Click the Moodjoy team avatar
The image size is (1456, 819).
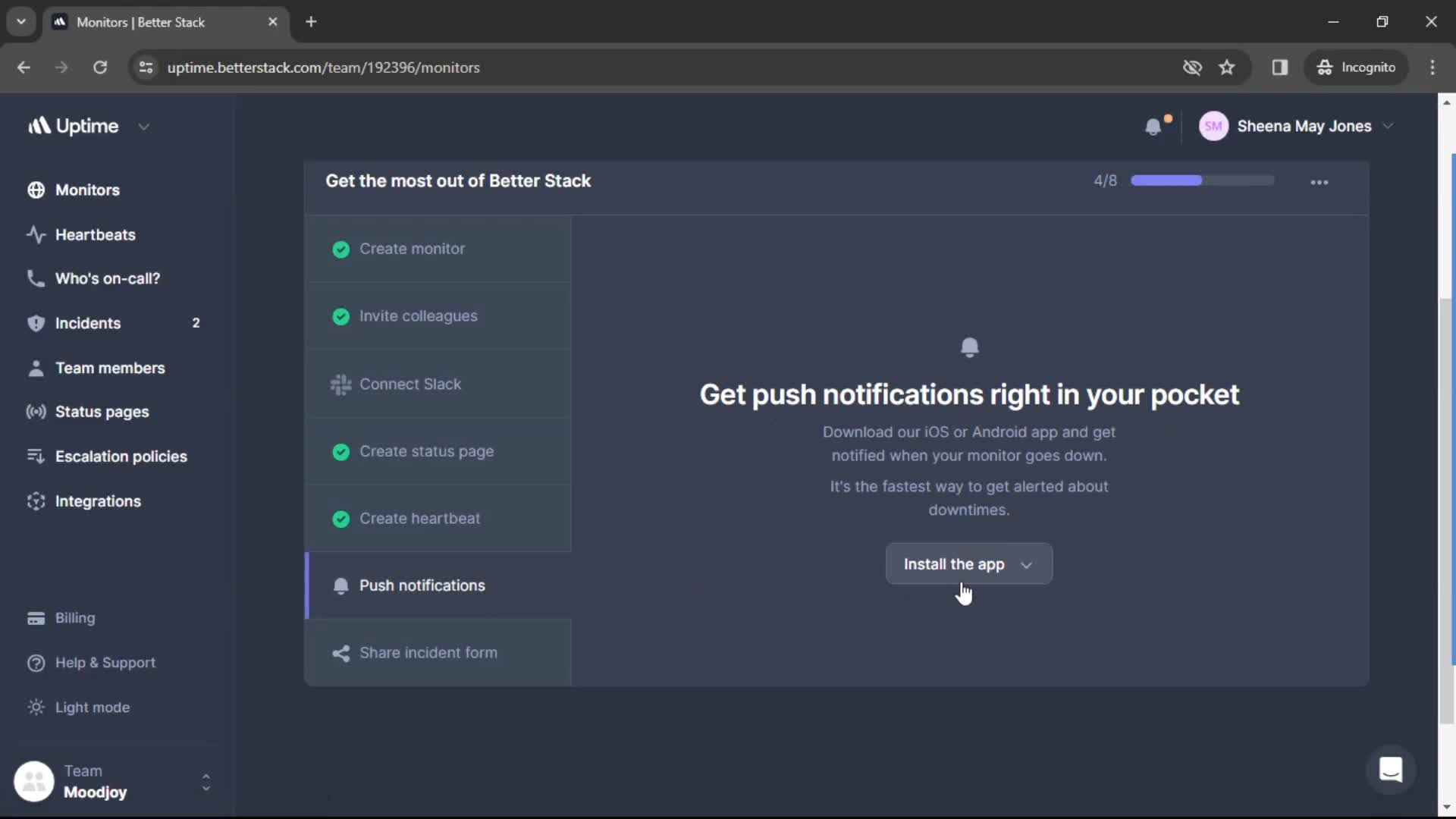point(34,781)
